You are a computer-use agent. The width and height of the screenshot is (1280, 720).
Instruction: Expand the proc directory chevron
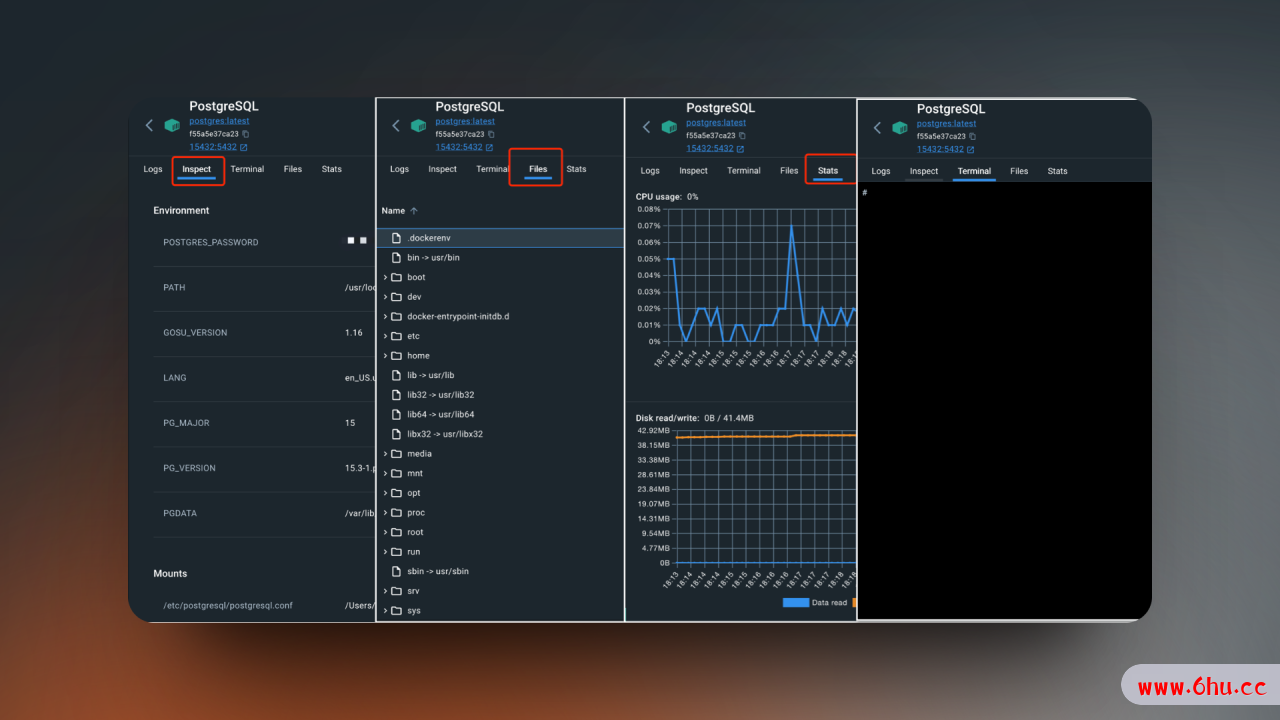click(385, 512)
